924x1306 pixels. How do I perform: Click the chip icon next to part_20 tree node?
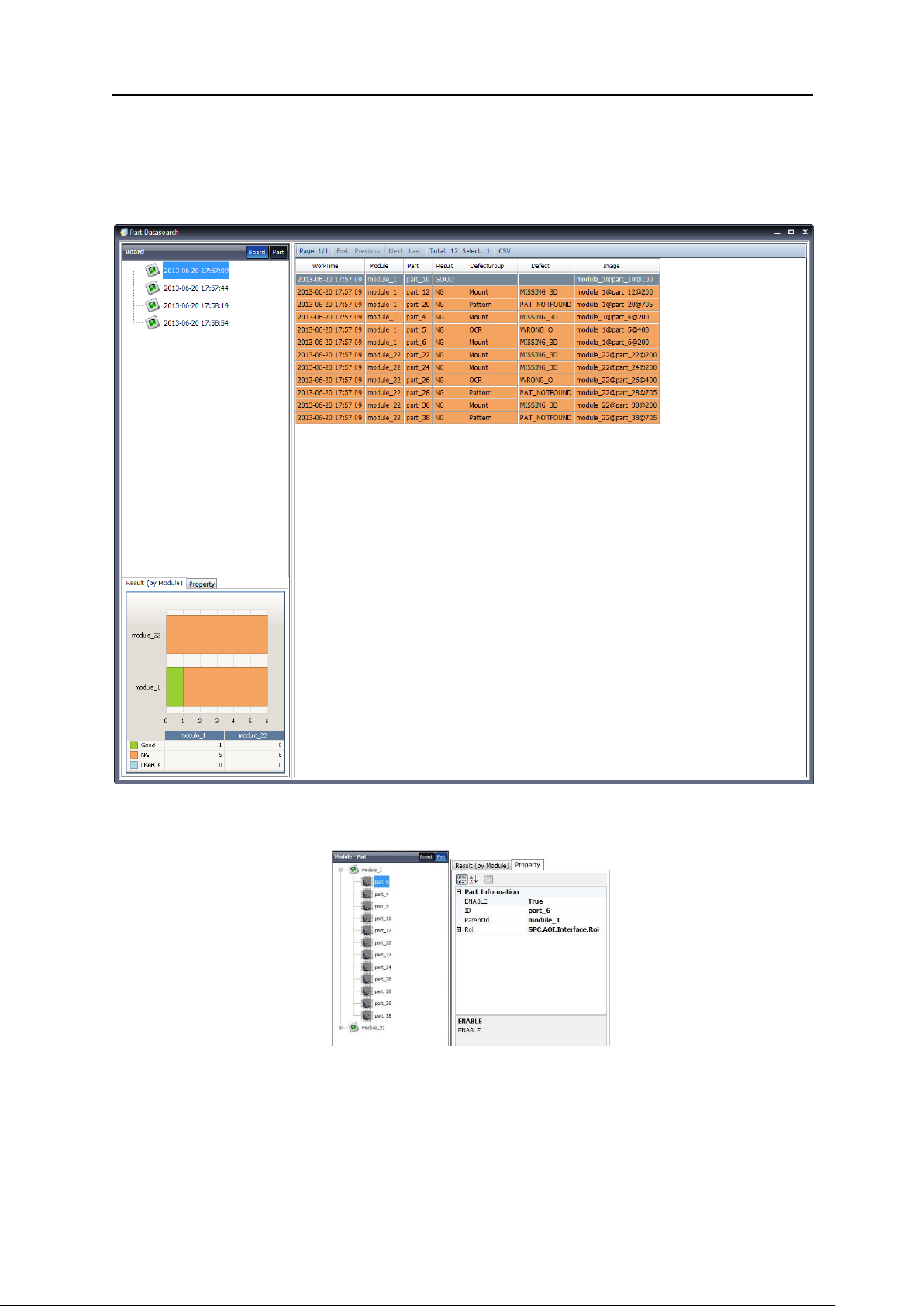367,942
